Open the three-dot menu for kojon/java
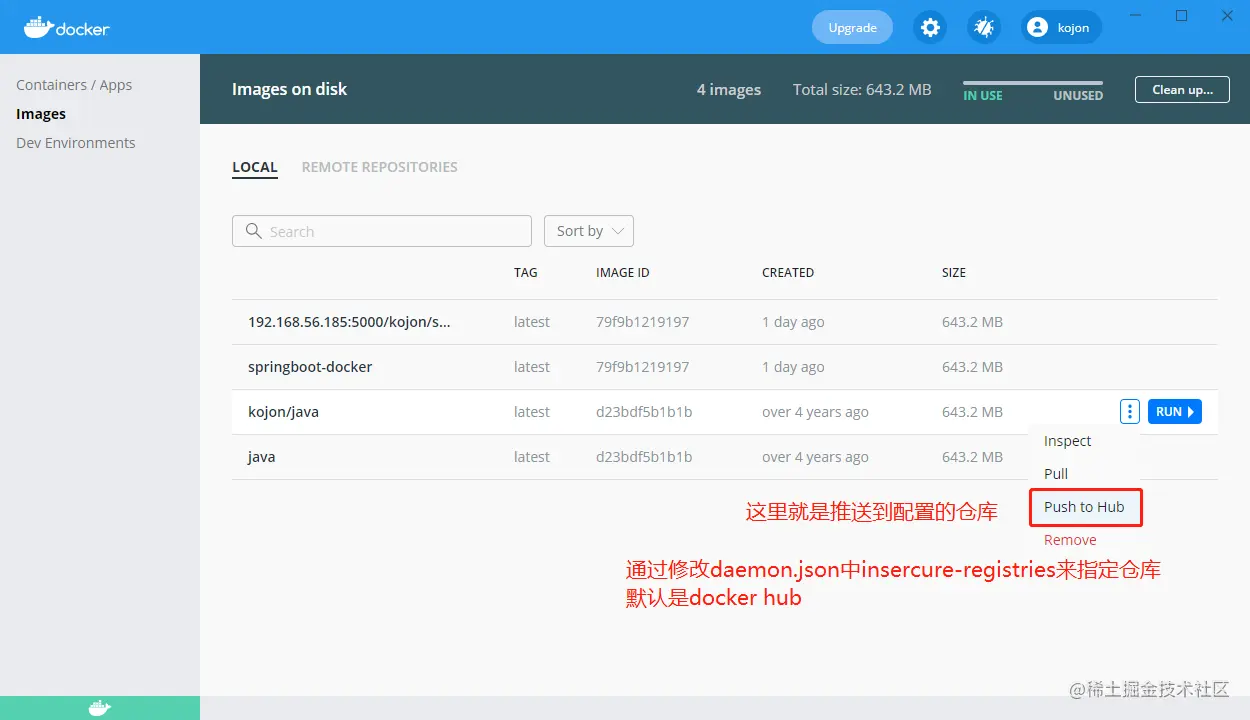 tap(1129, 412)
